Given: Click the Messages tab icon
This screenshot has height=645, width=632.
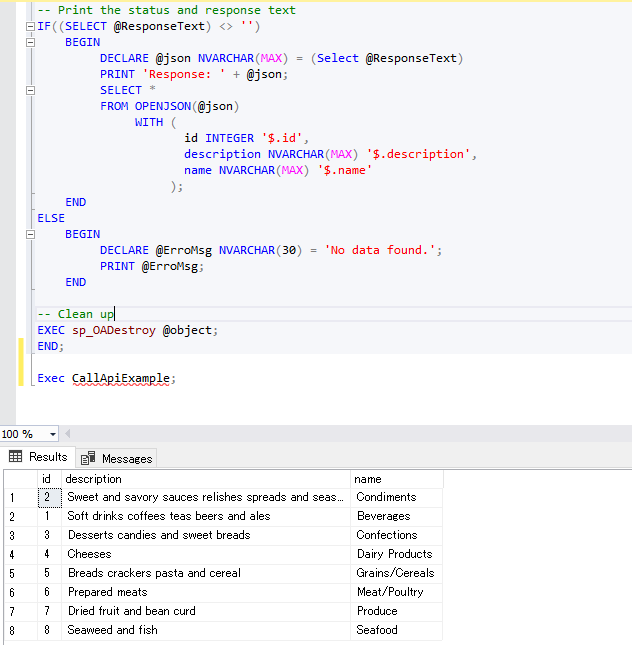Looking at the screenshot, I should click(x=88, y=458).
